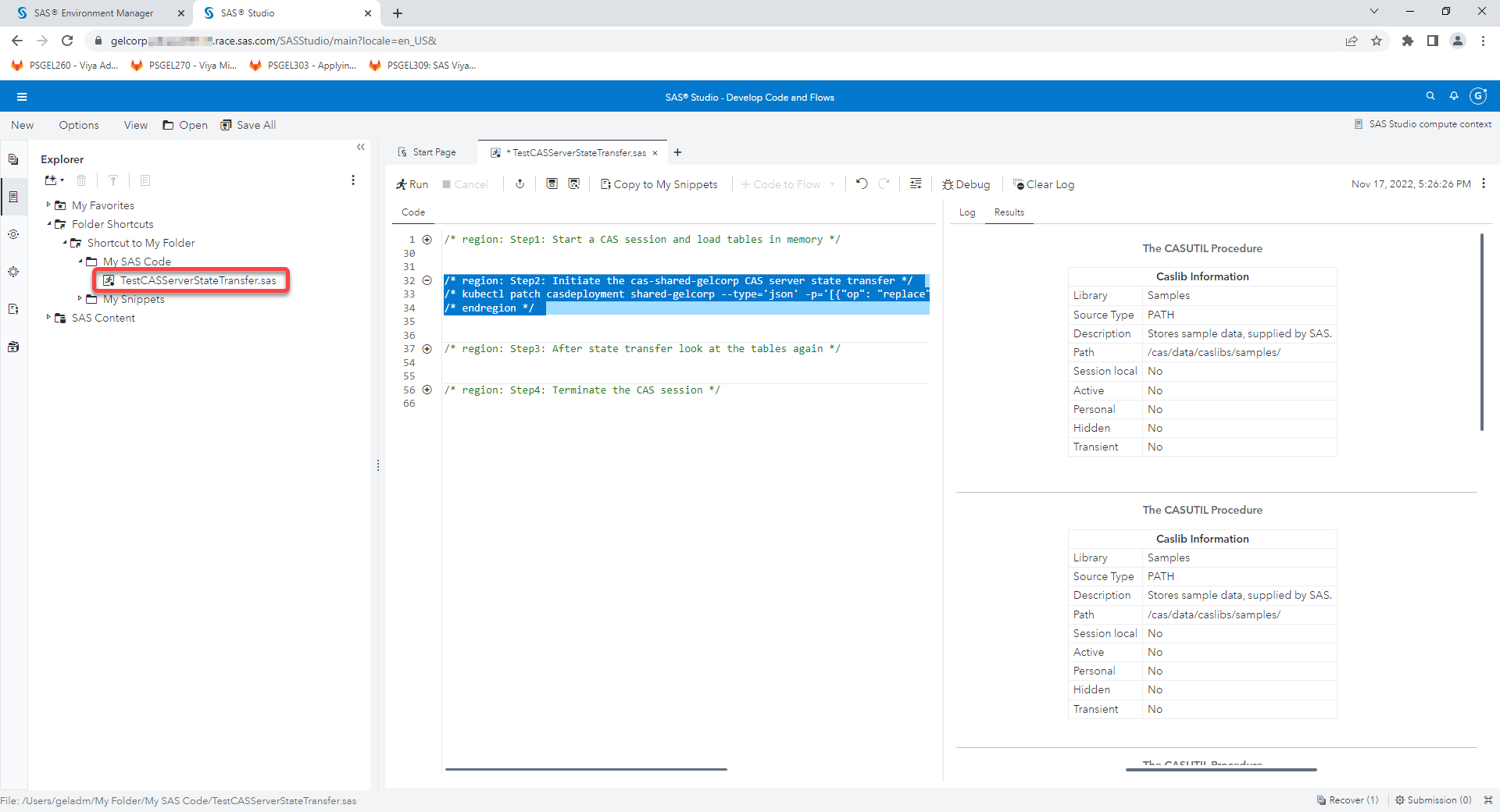Image resolution: width=1500 pixels, height=812 pixels.
Task: Click the SAS Studio compute context indicator
Action: click(x=1423, y=124)
